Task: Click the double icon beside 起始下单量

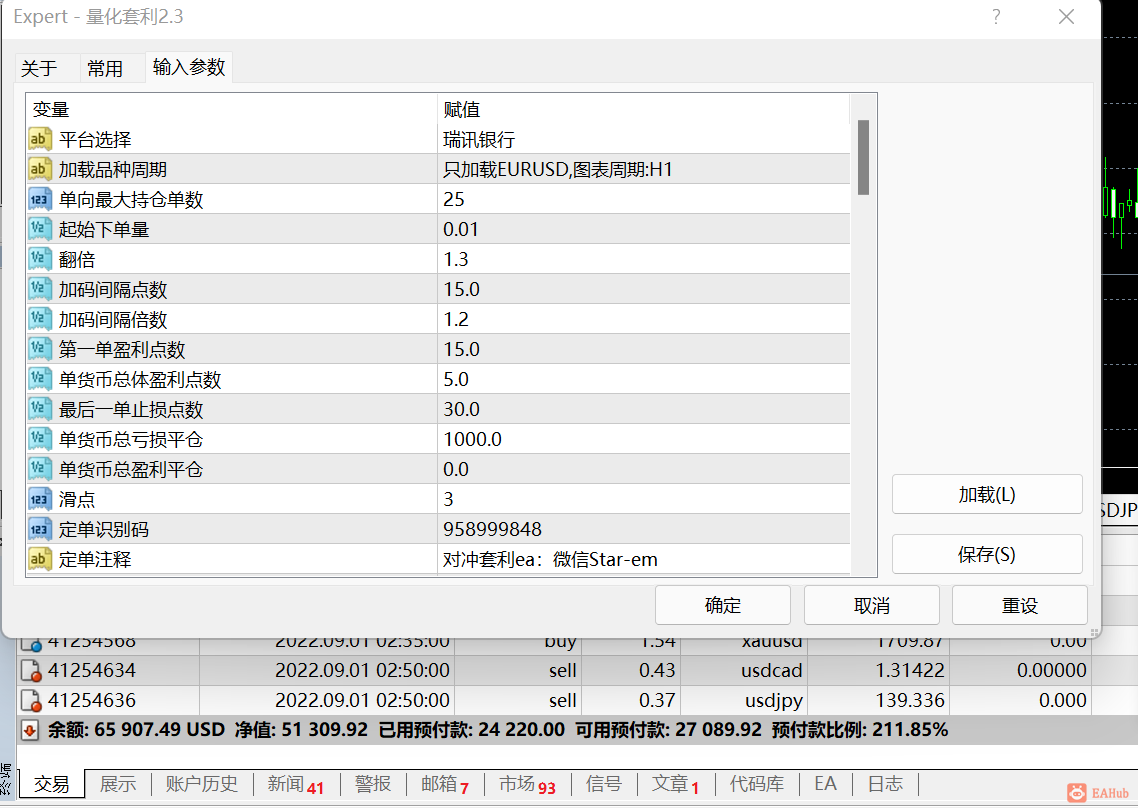Action: tap(40, 229)
